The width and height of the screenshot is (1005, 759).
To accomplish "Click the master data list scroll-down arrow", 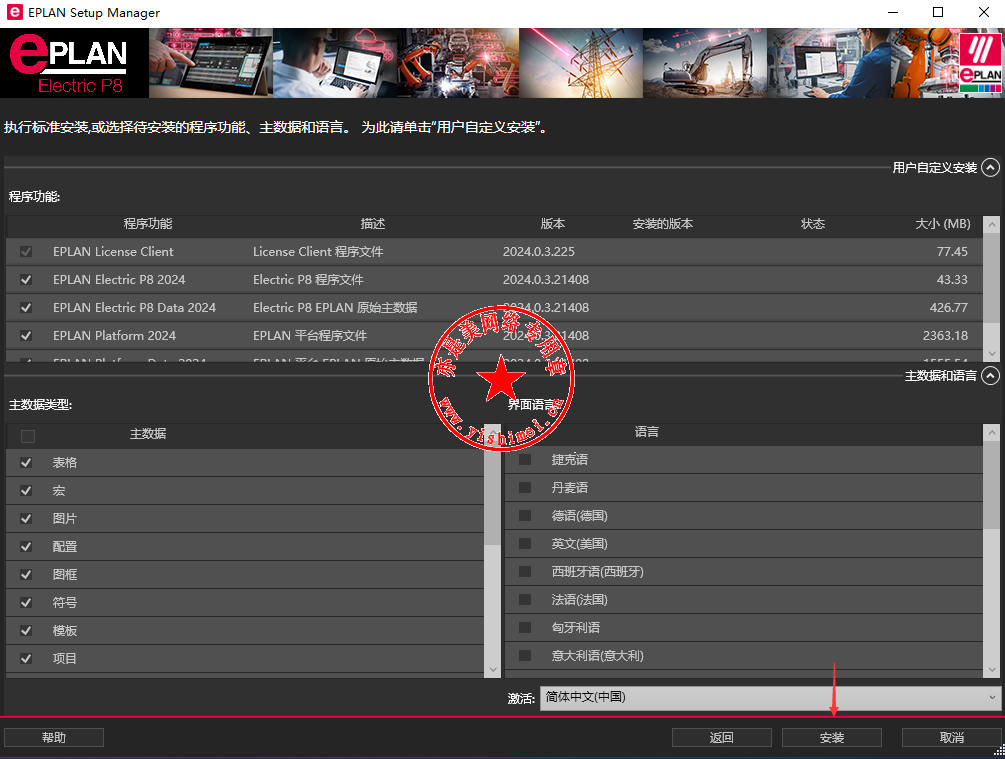I will [x=493, y=669].
